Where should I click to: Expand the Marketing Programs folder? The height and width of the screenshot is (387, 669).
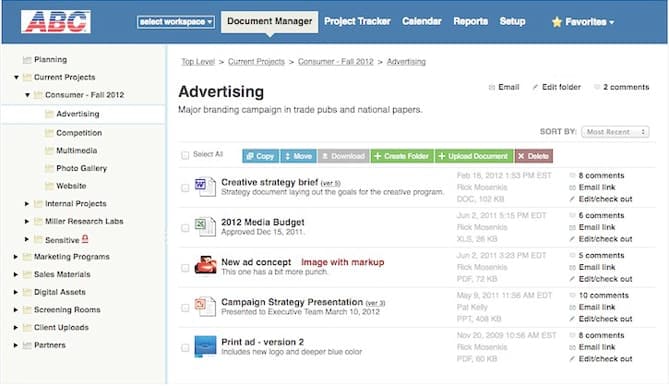pyautogui.click(x=15, y=257)
